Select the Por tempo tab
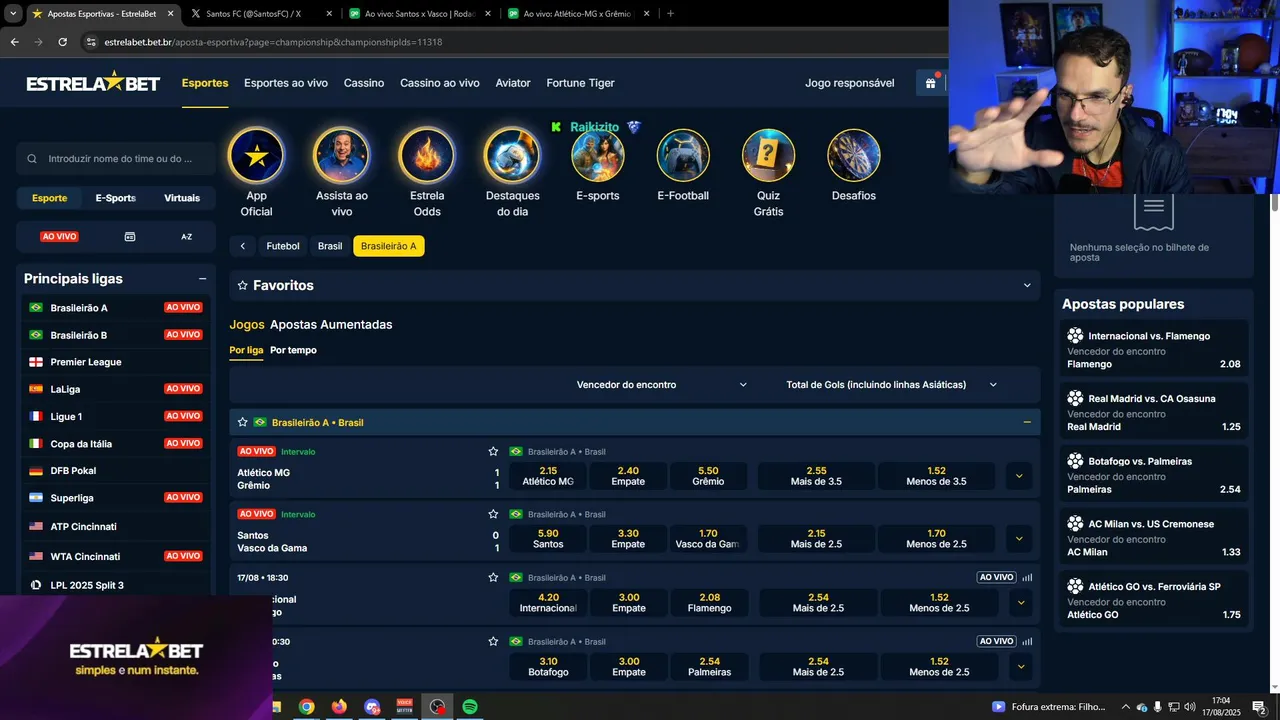 (x=293, y=350)
